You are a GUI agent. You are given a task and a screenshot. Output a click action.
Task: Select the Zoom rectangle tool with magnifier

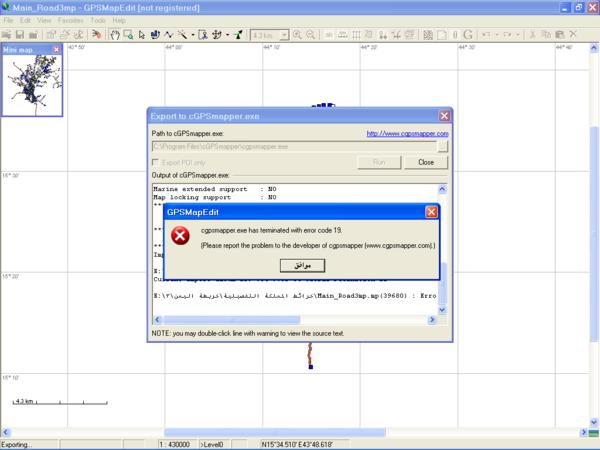[x=128, y=35]
